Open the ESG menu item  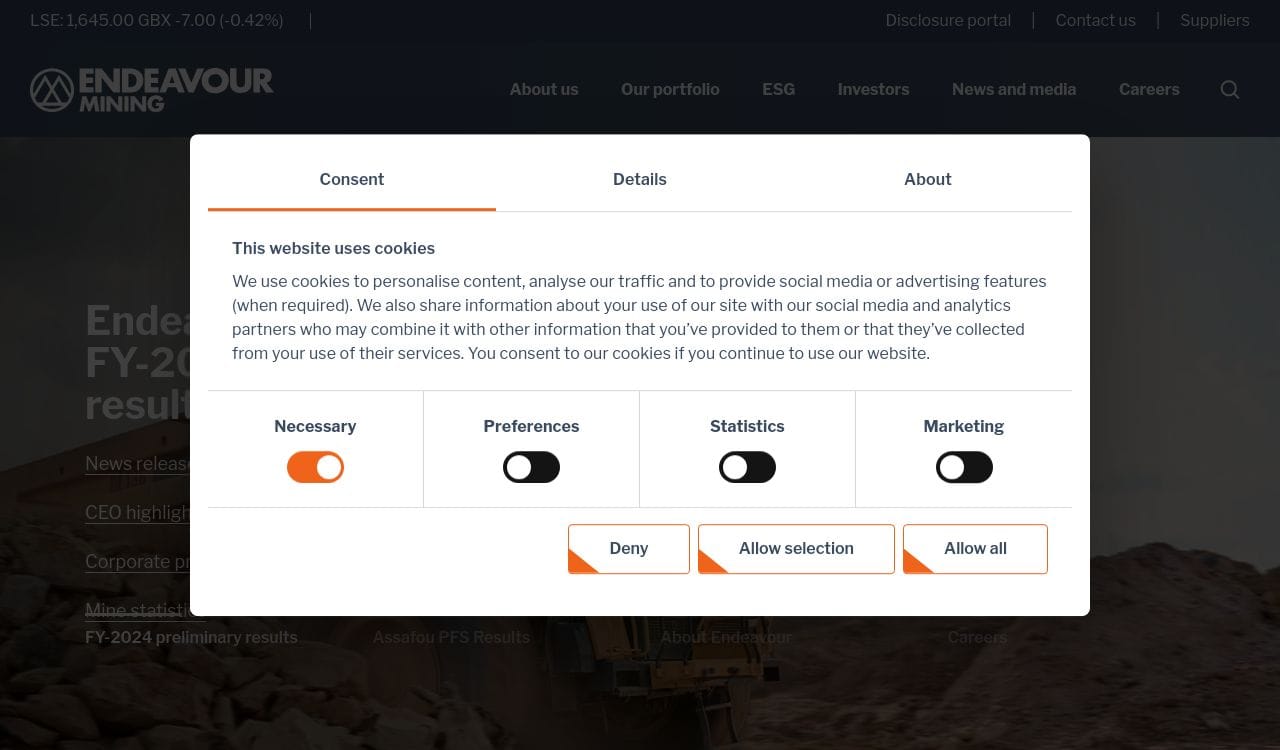[x=778, y=90]
